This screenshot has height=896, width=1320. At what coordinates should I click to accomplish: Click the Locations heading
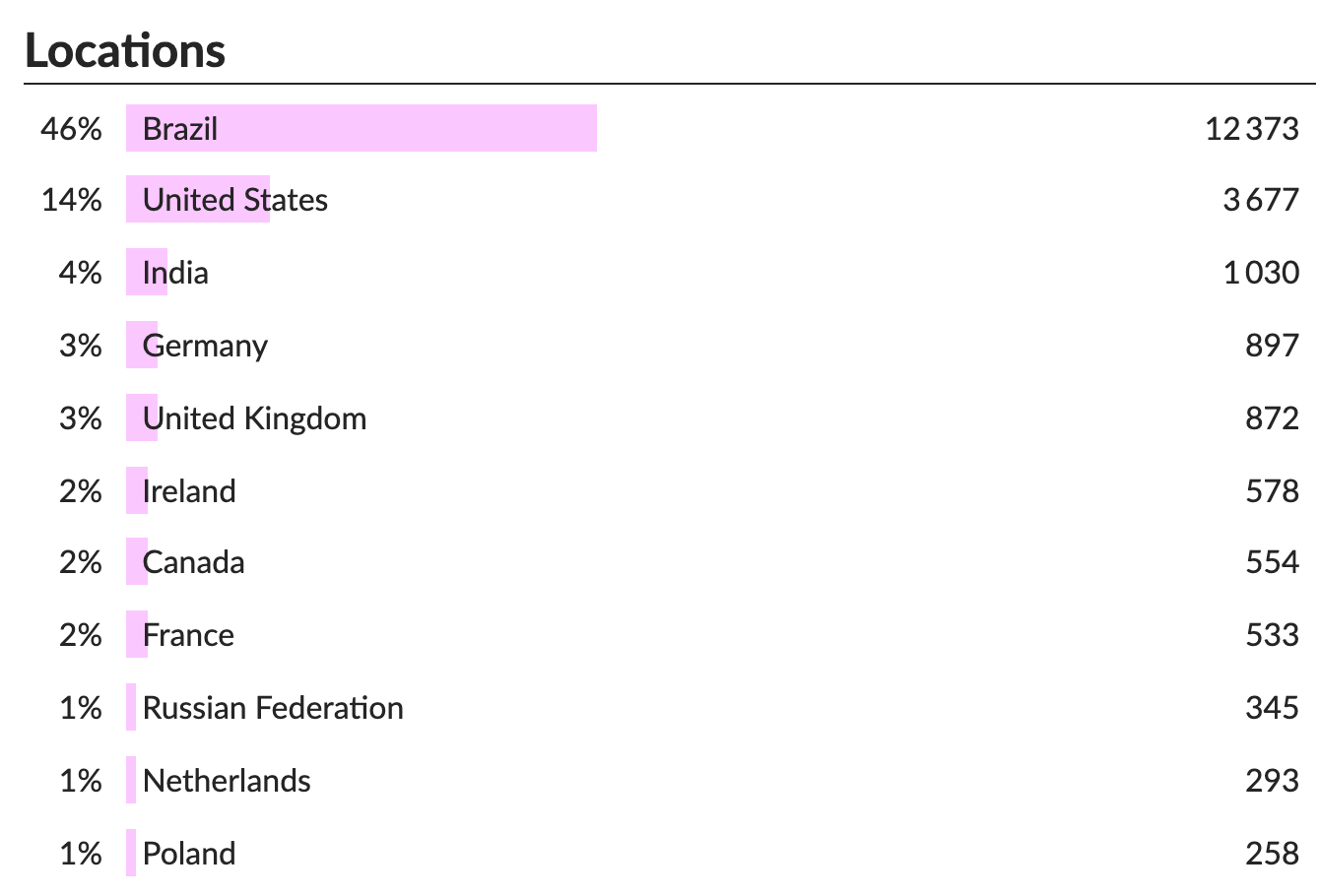coord(125,50)
